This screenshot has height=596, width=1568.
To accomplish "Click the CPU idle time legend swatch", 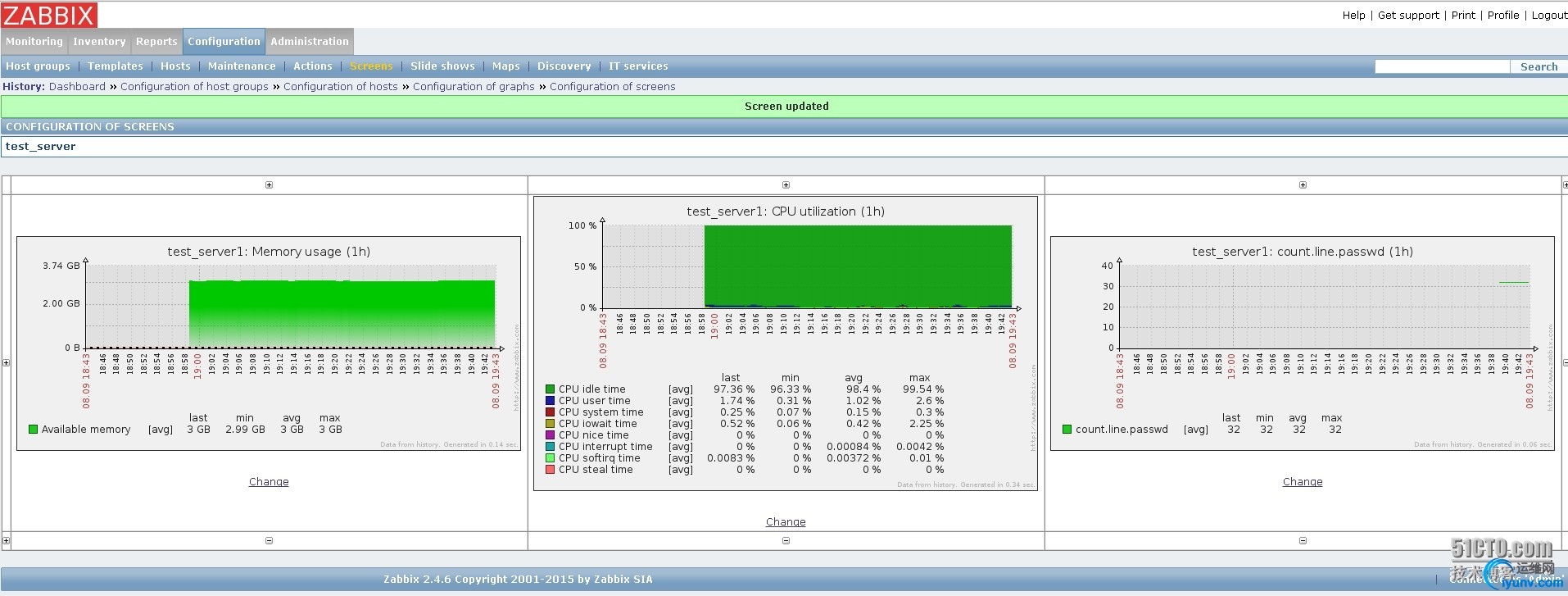I will click(551, 389).
